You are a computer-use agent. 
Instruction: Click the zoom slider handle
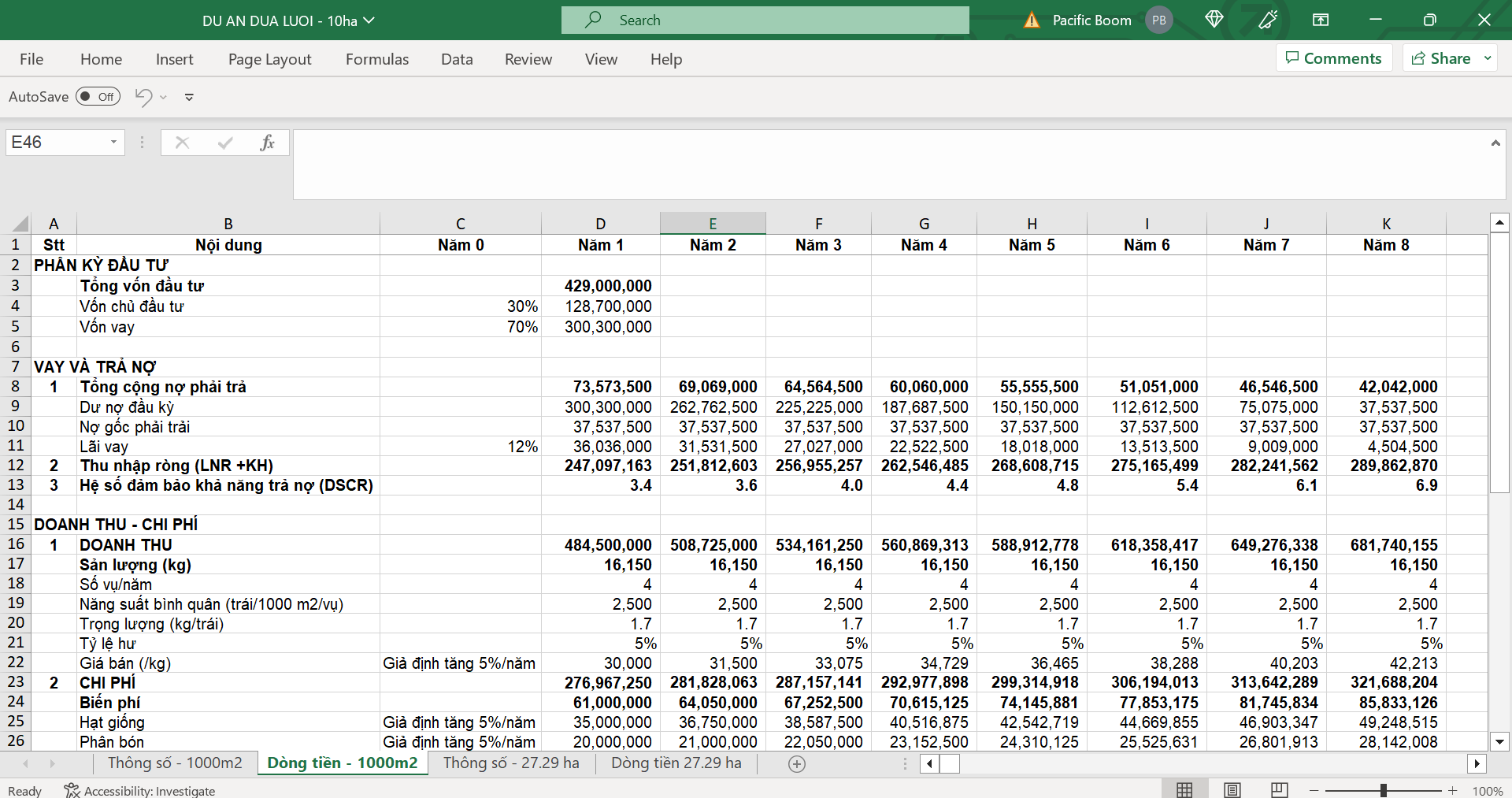[x=1384, y=790]
